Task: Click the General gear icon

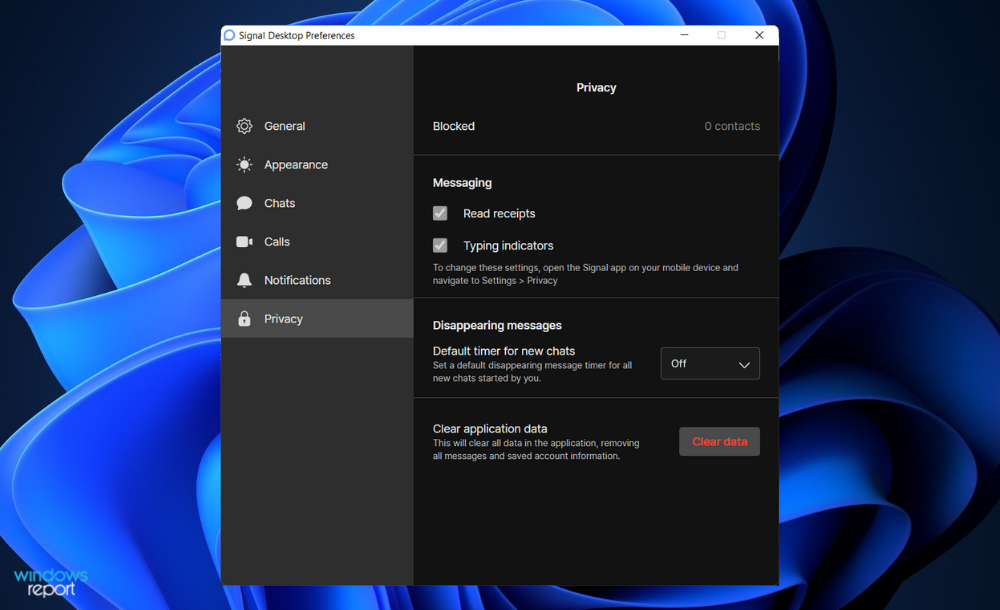Action: tap(244, 126)
